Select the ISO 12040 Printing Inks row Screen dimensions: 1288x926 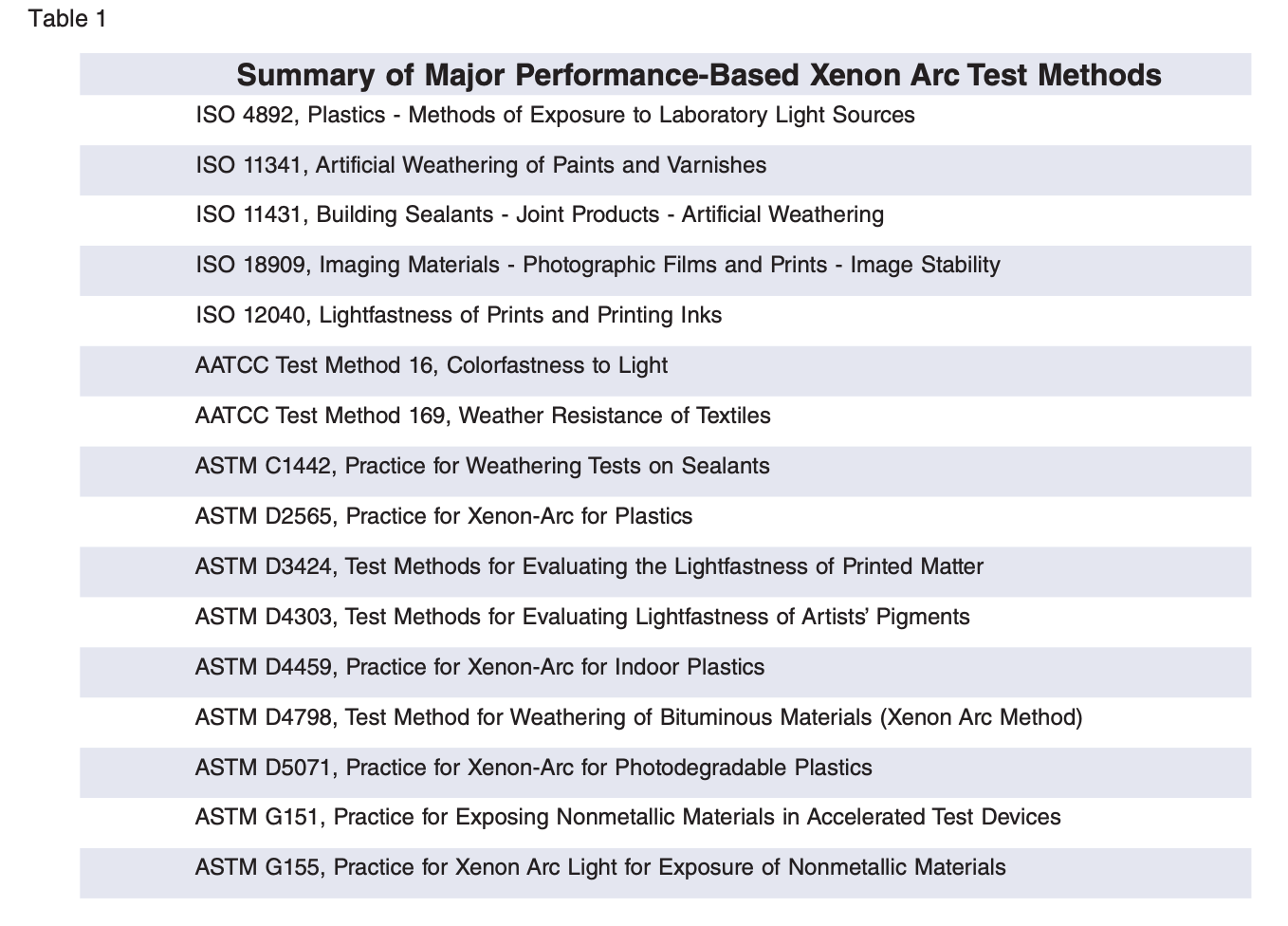click(458, 316)
